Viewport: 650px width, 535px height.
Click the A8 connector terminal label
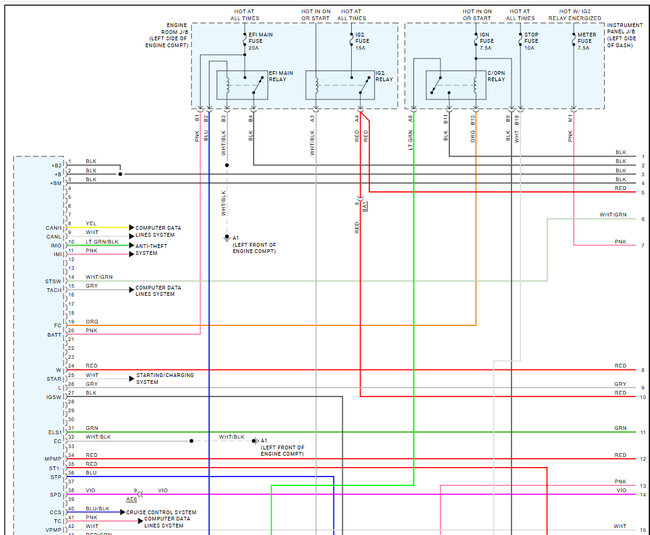(x=410, y=119)
